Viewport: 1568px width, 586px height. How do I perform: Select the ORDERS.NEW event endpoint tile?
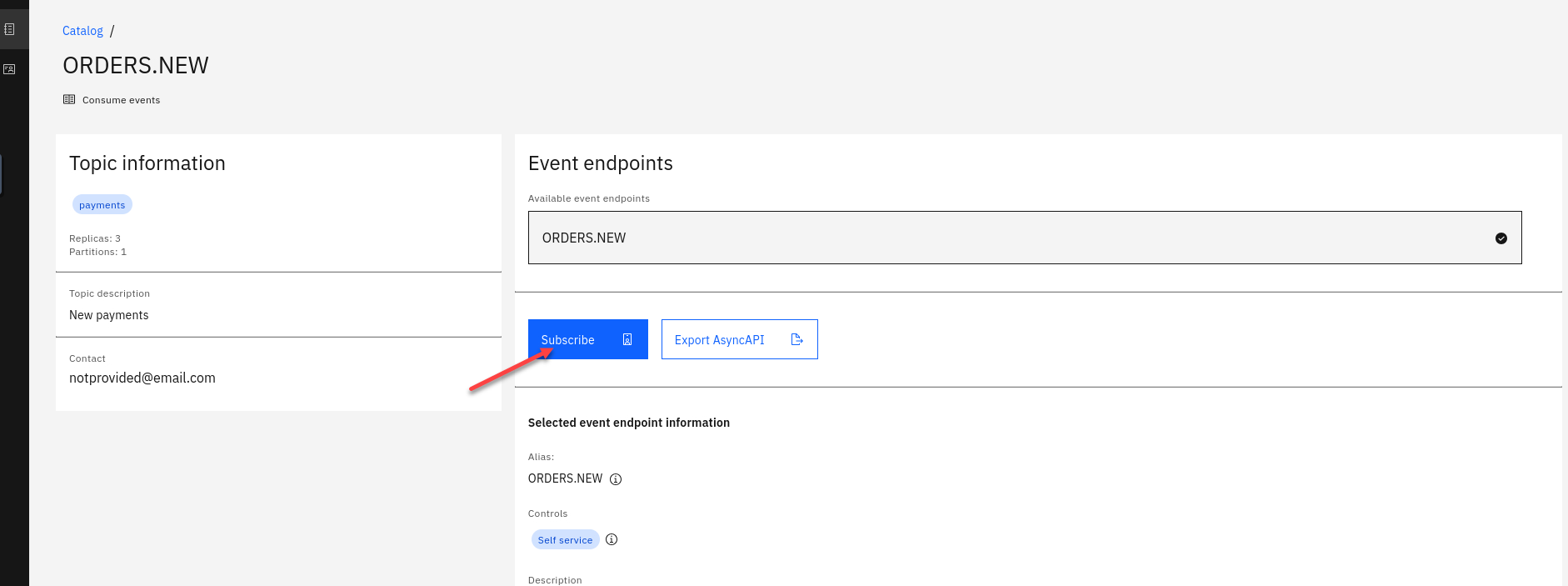point(1024,238)
